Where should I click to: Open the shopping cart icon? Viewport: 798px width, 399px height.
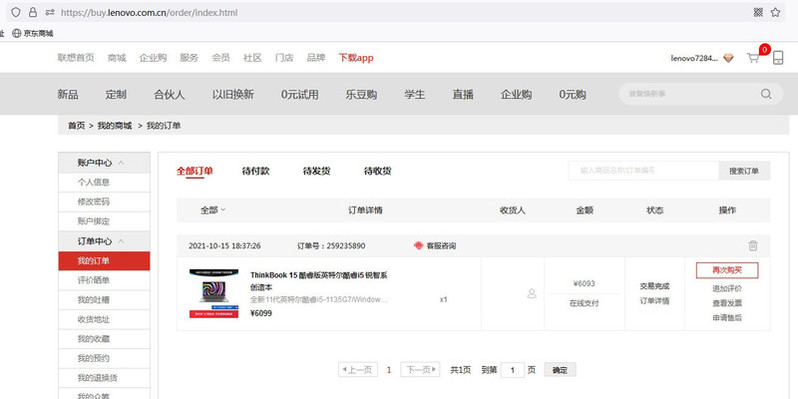point(753,58)
